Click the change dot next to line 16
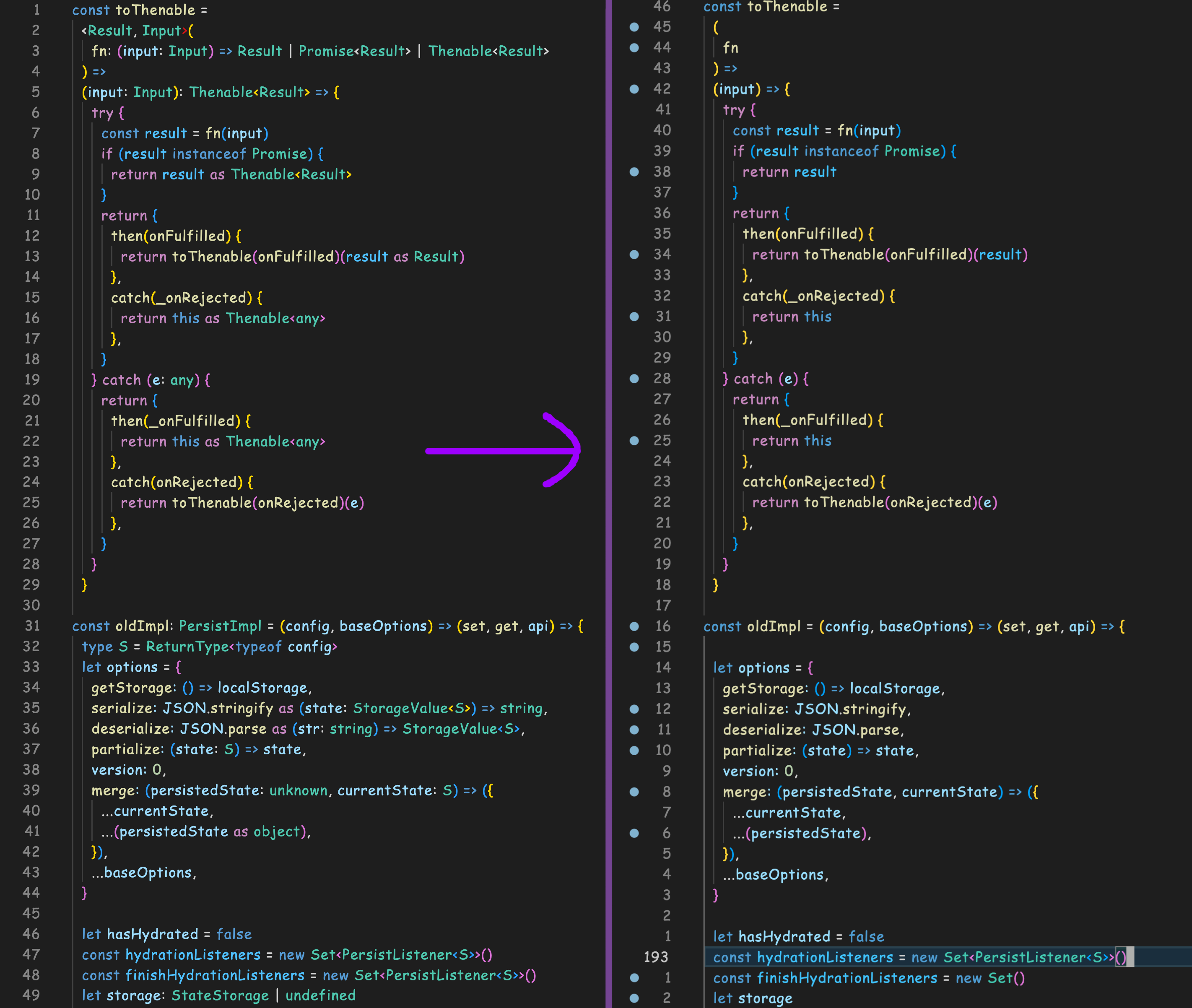1192x1008 pixels. (x=634, y=626)
